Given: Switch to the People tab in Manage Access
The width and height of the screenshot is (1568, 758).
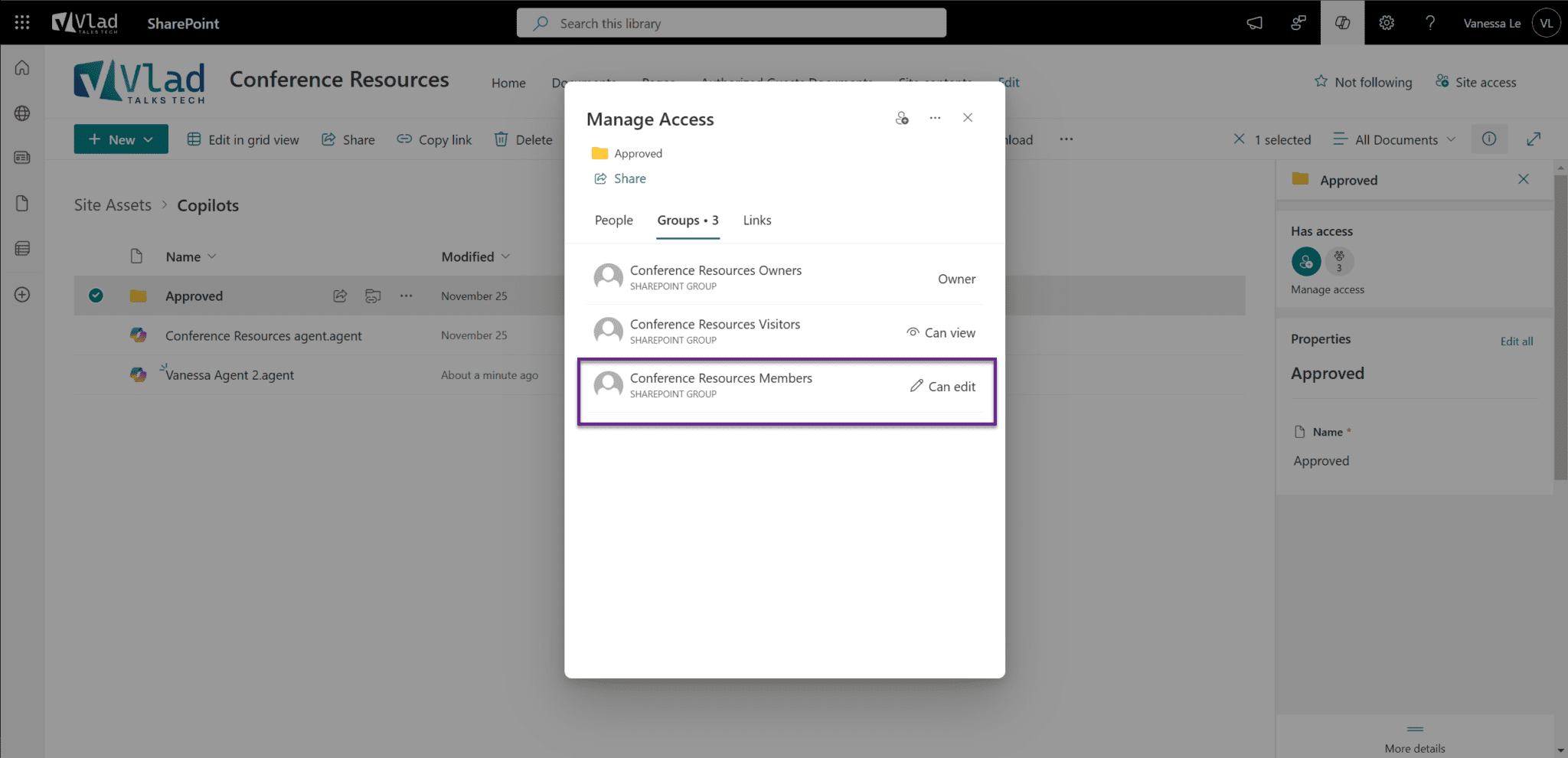Looking at the screenshot, I should 612,220.
